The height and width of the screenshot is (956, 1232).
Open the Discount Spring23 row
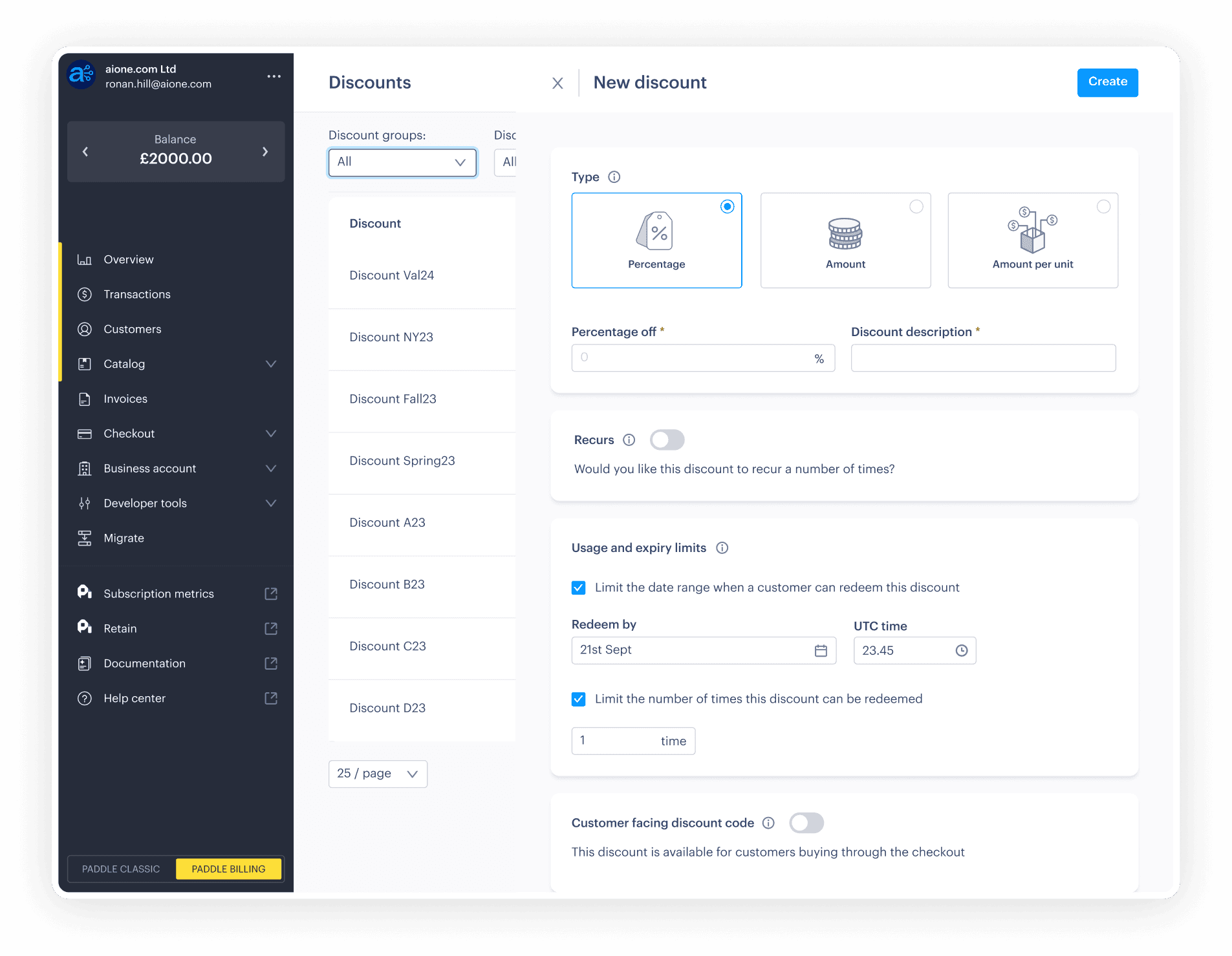point(422,462)
